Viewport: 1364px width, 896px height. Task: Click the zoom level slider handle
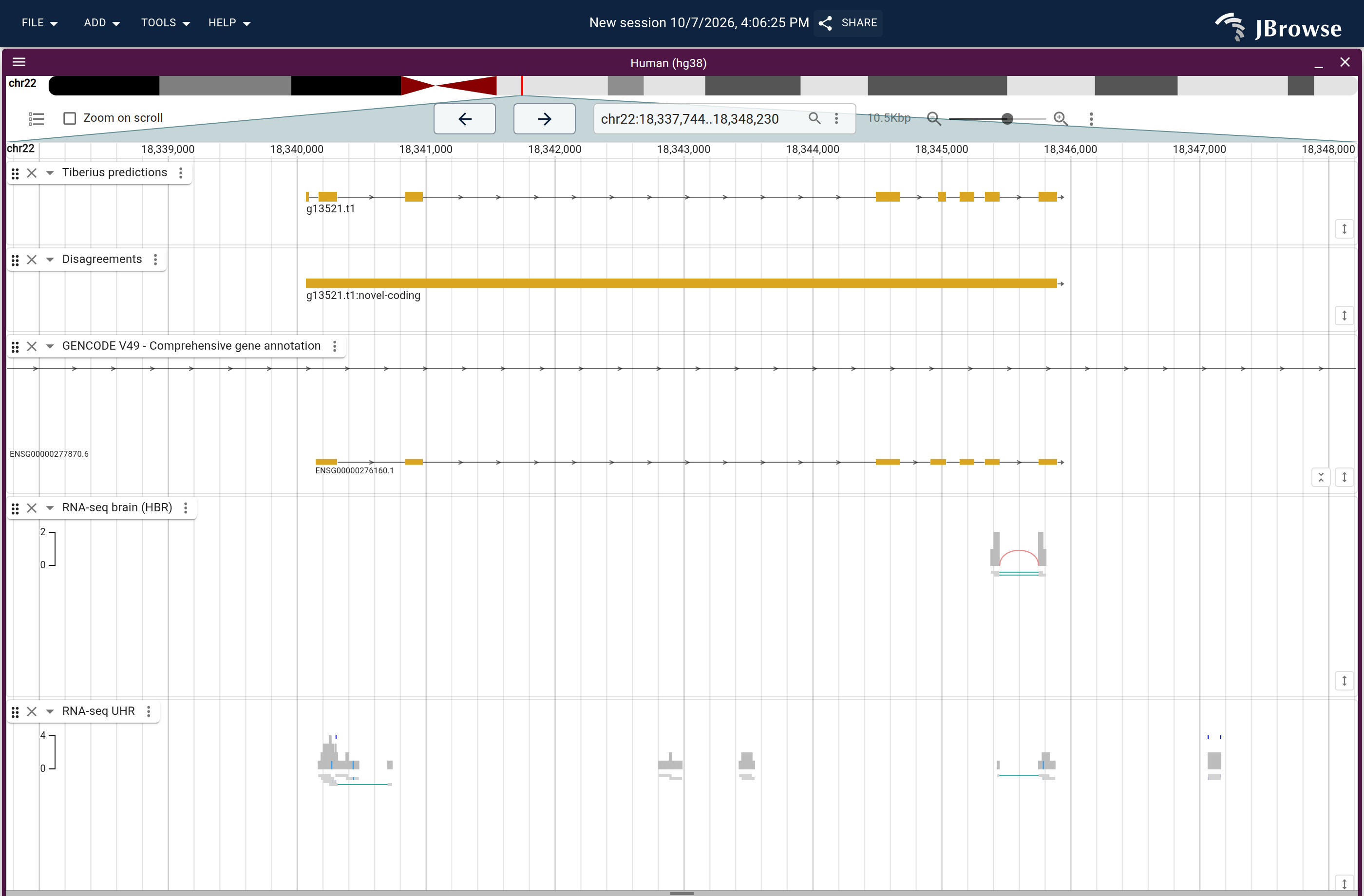[1007, 119]
